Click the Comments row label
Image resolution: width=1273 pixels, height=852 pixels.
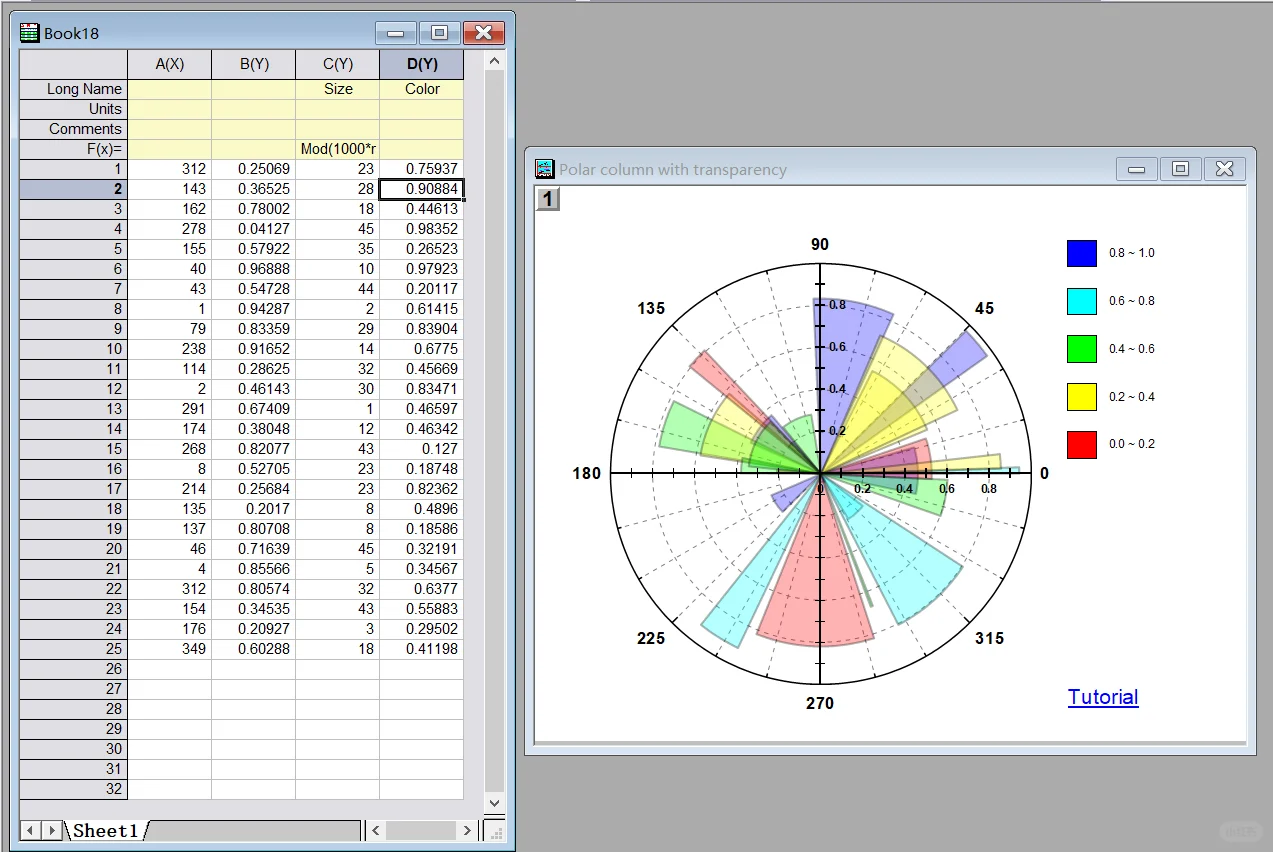coord(74,129)
